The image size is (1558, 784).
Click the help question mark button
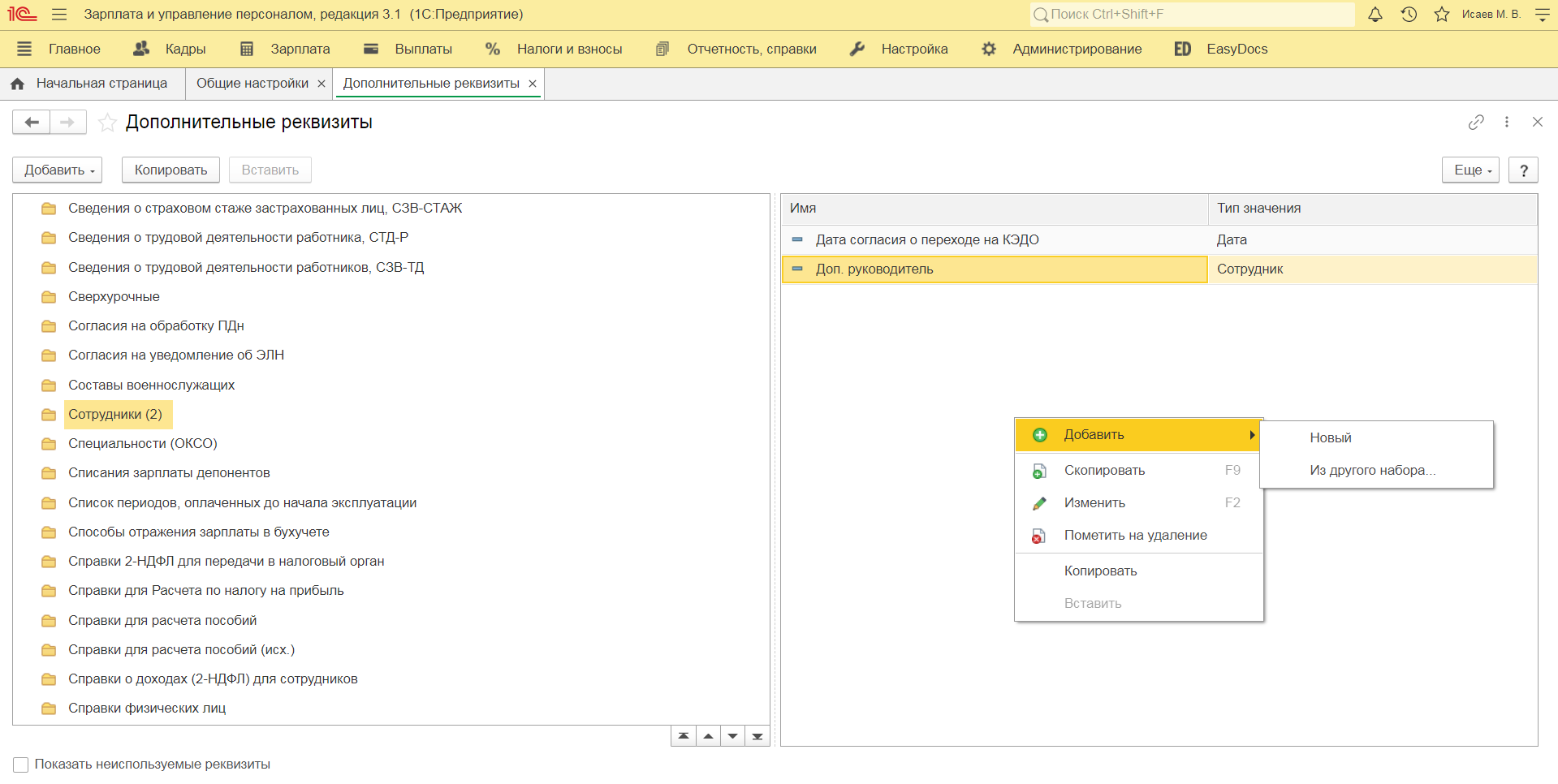click(1523, 170)
